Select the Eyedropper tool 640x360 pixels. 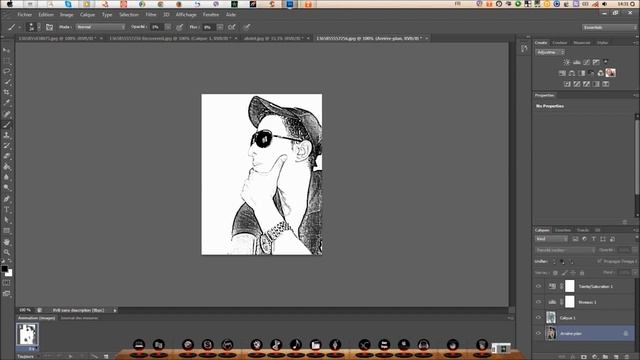7,103
